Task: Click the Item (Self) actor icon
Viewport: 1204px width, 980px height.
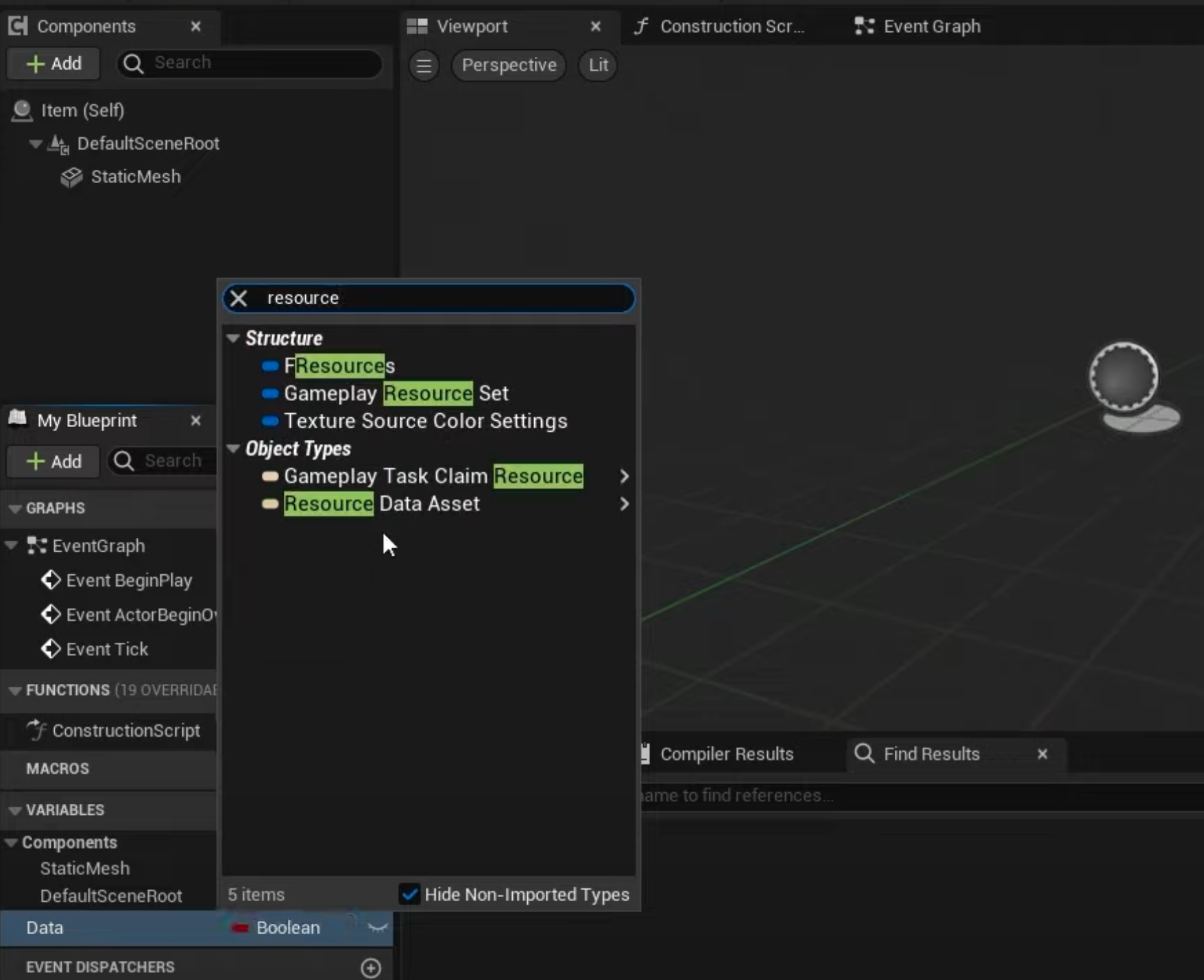Action: point(22,110)
